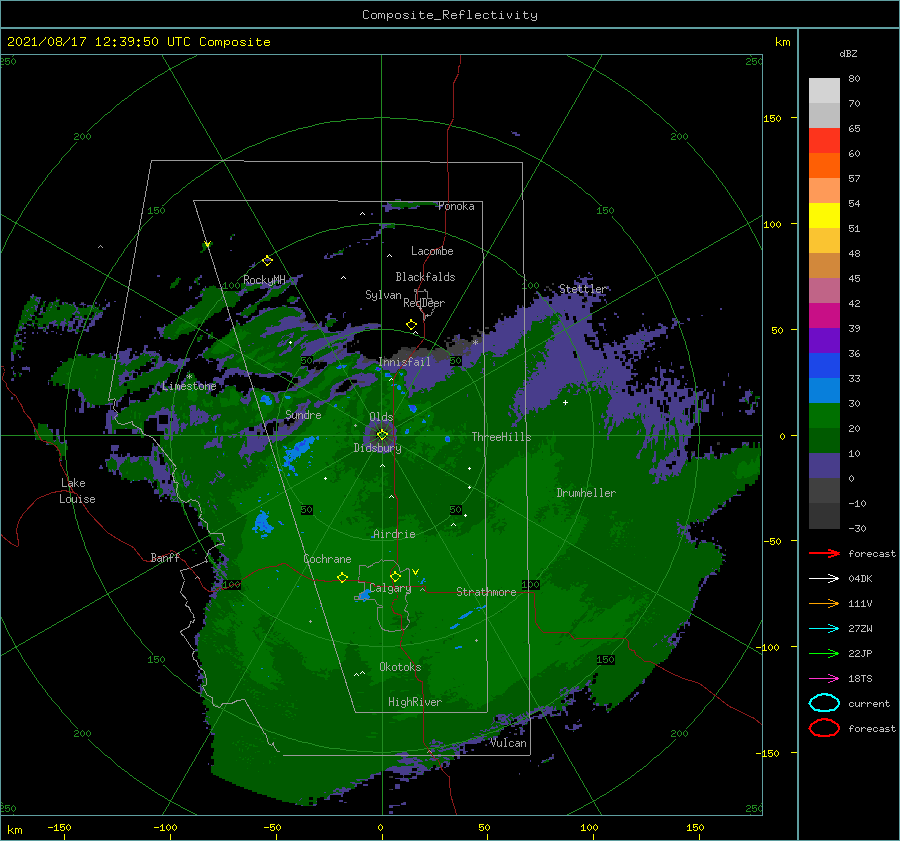Select the green 30 dBZ color swatch
Screen dimensions: 900x841
click(824, 415)
